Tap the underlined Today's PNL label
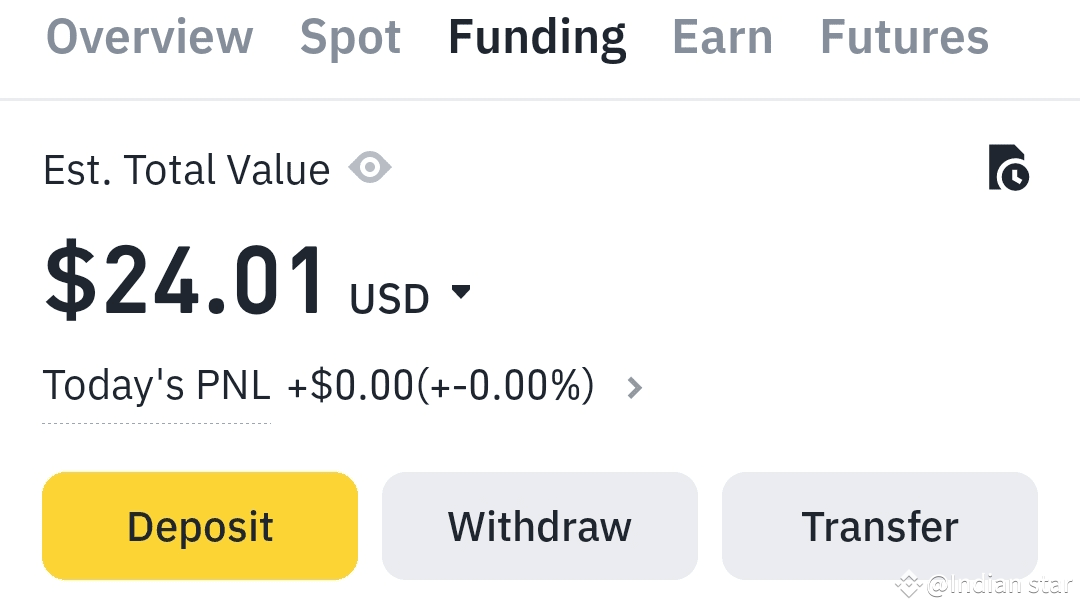 [156, 386]
